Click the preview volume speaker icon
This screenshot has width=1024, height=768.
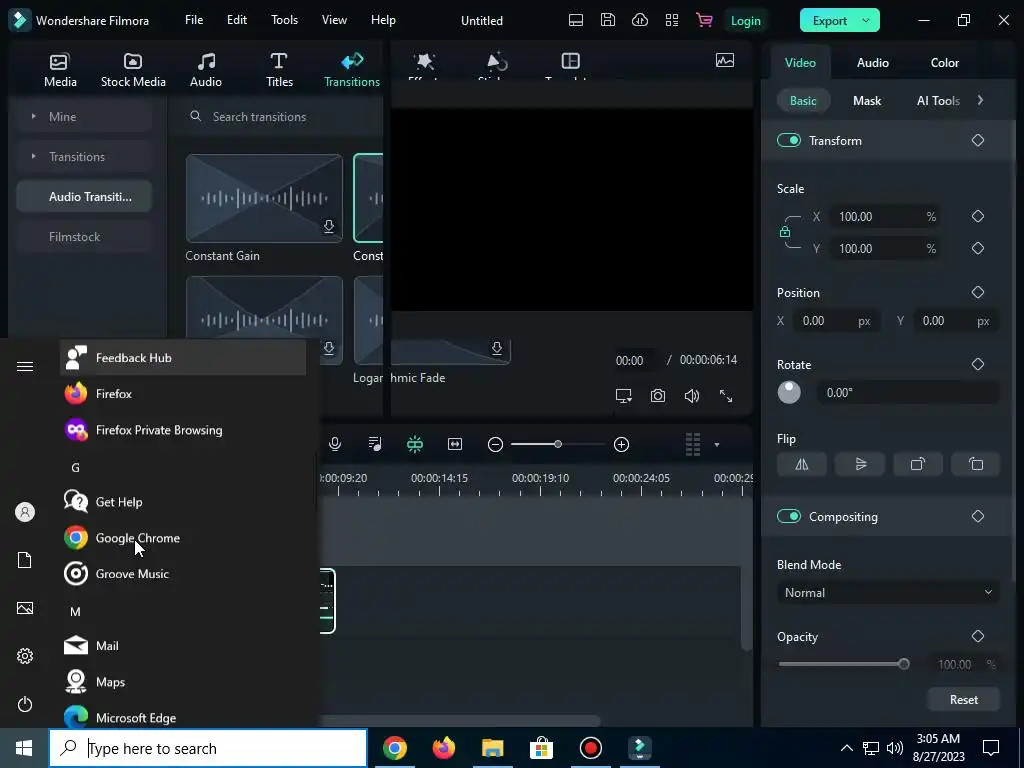(x=692, y=396)
